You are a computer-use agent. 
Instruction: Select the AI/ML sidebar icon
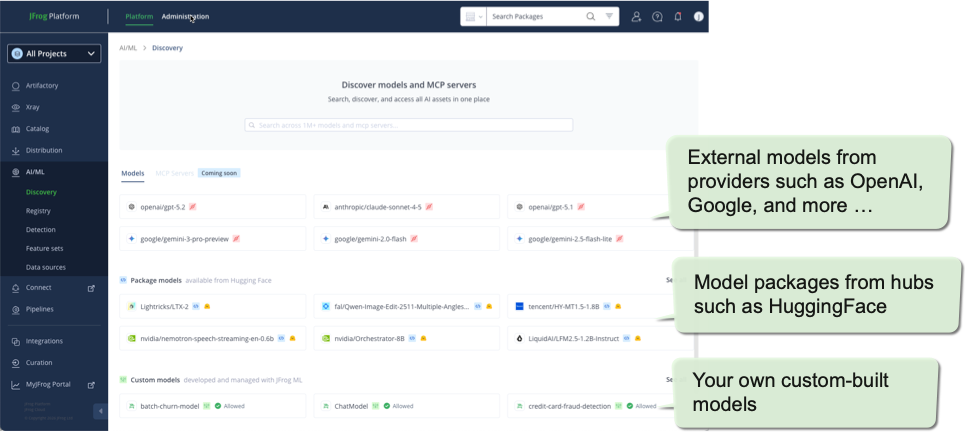16,173
